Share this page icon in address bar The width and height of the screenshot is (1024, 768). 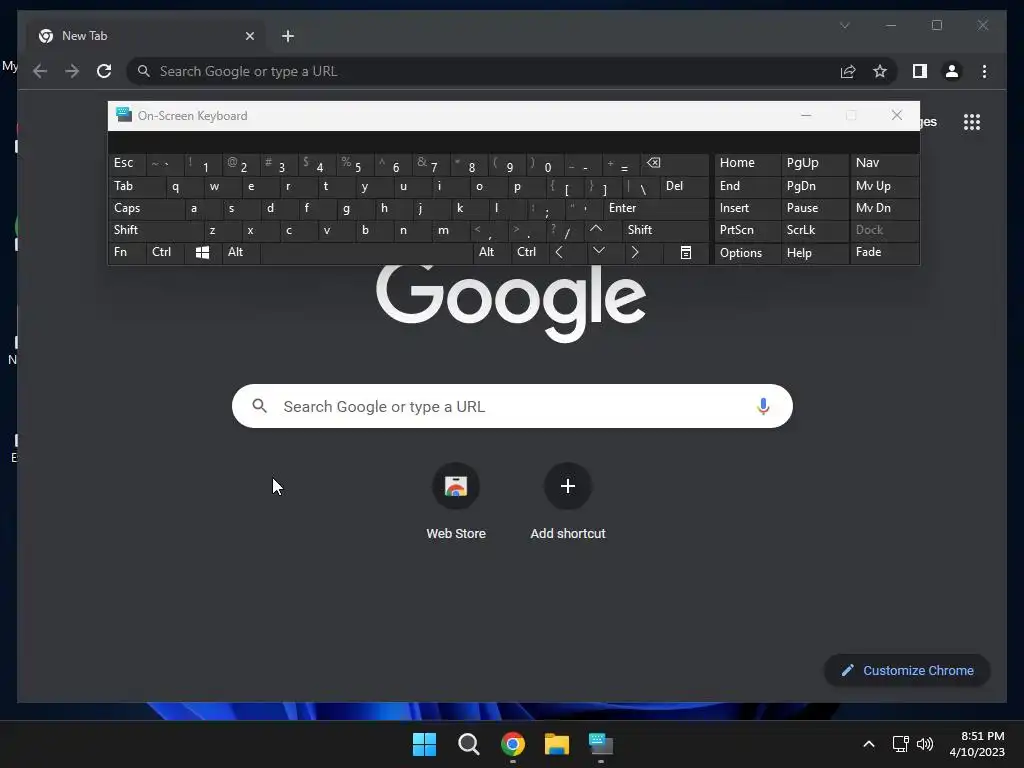point(848,71)
